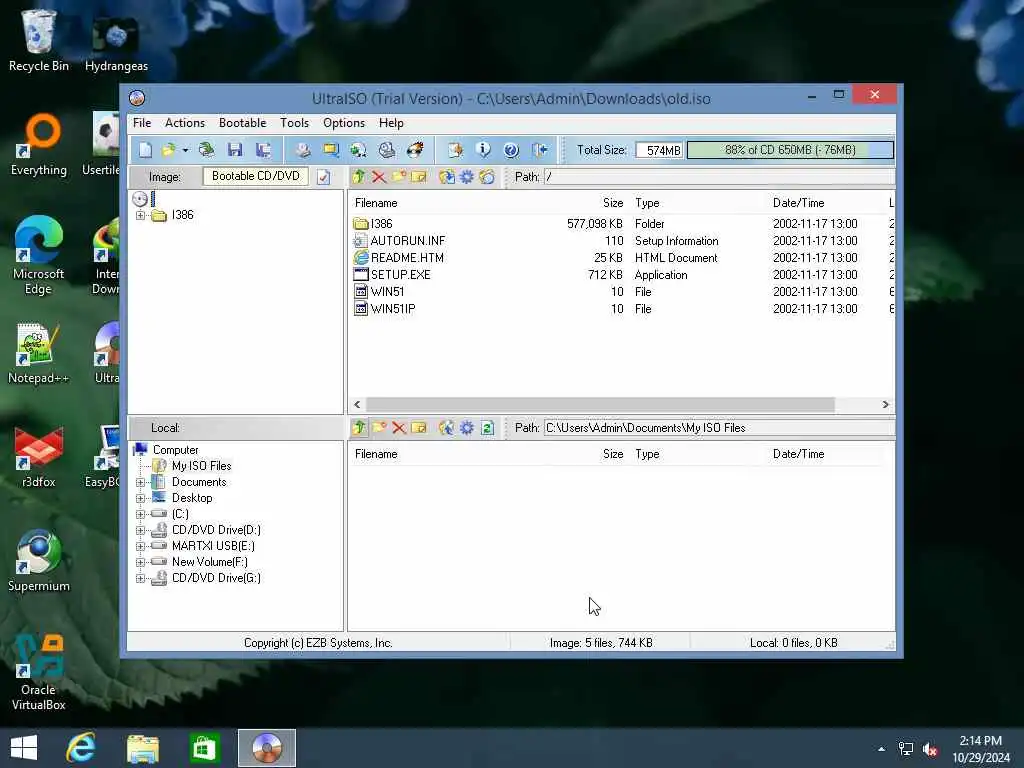Toggle the boot image checkmark icon beside Bootable CD/DVD

(324, 177)
